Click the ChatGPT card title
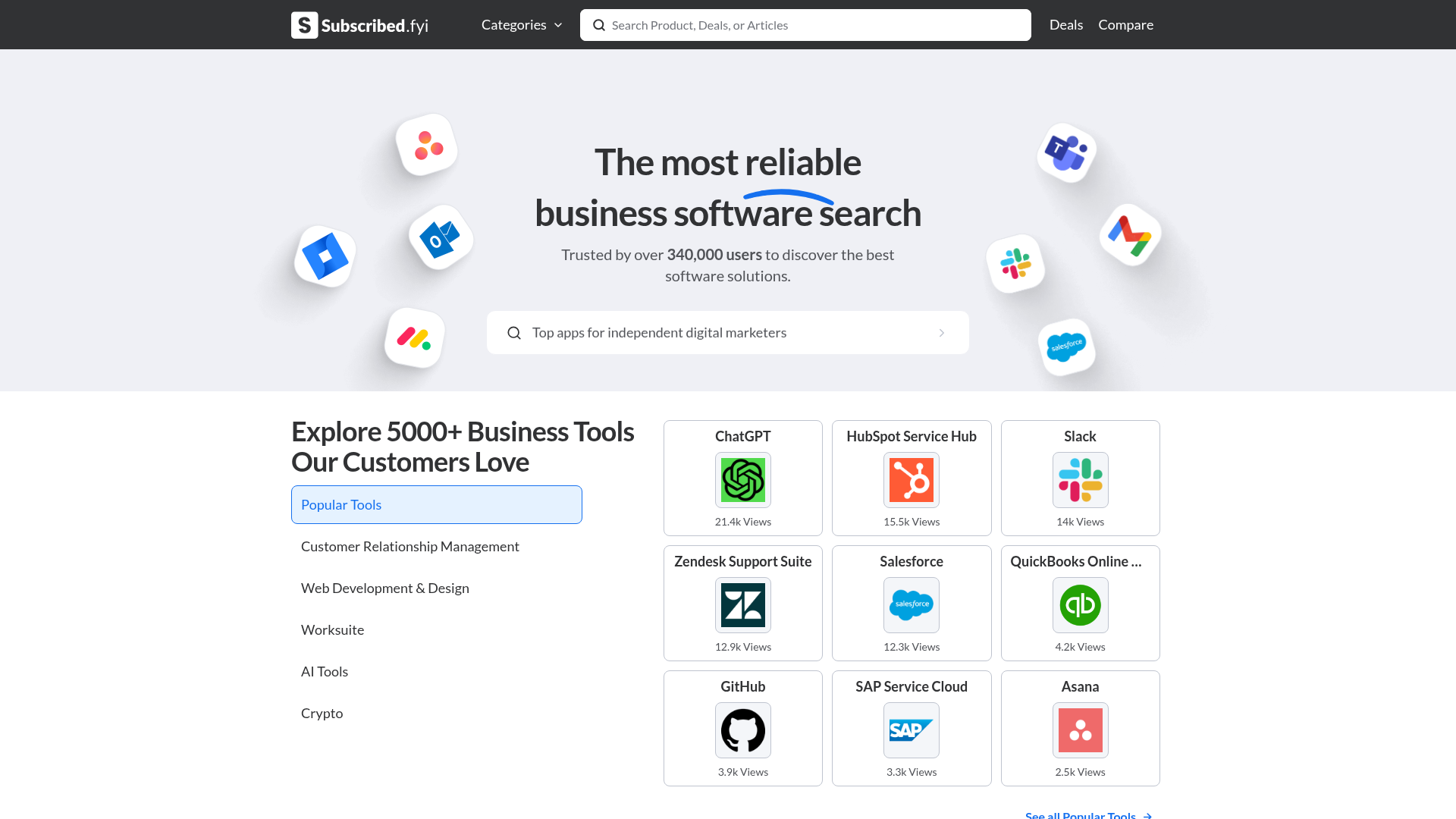Viewport: 1456px width, 819px height. [x=743, y=436]
